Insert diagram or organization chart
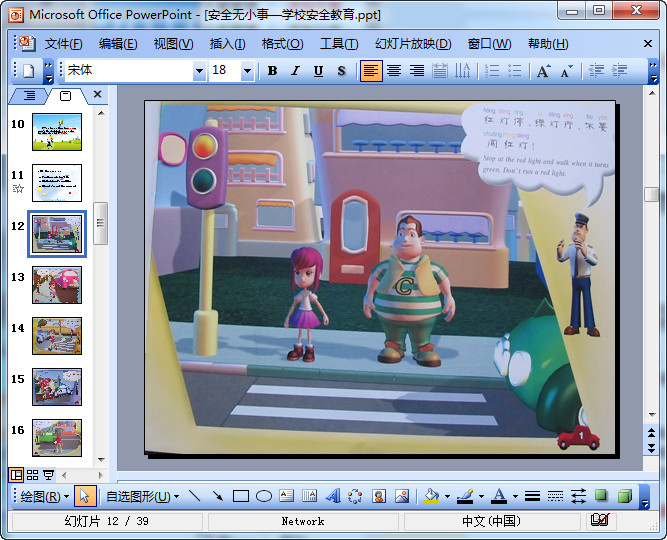This screenshot has width=667, height=540. click(355, 496)
